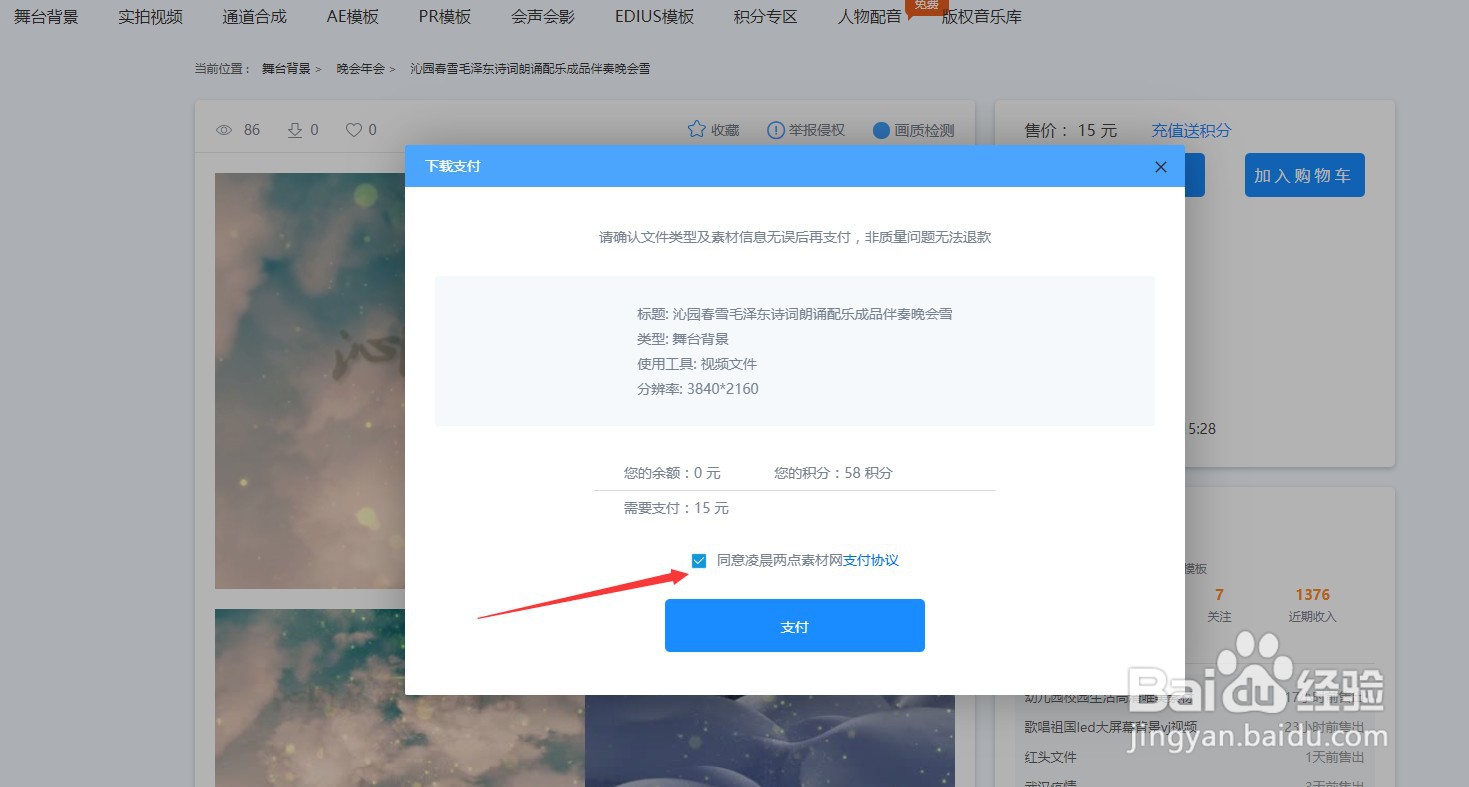Click the 您的余额：0 元 text
Viewport: 1469px width, 787px height.
point(672,473)
